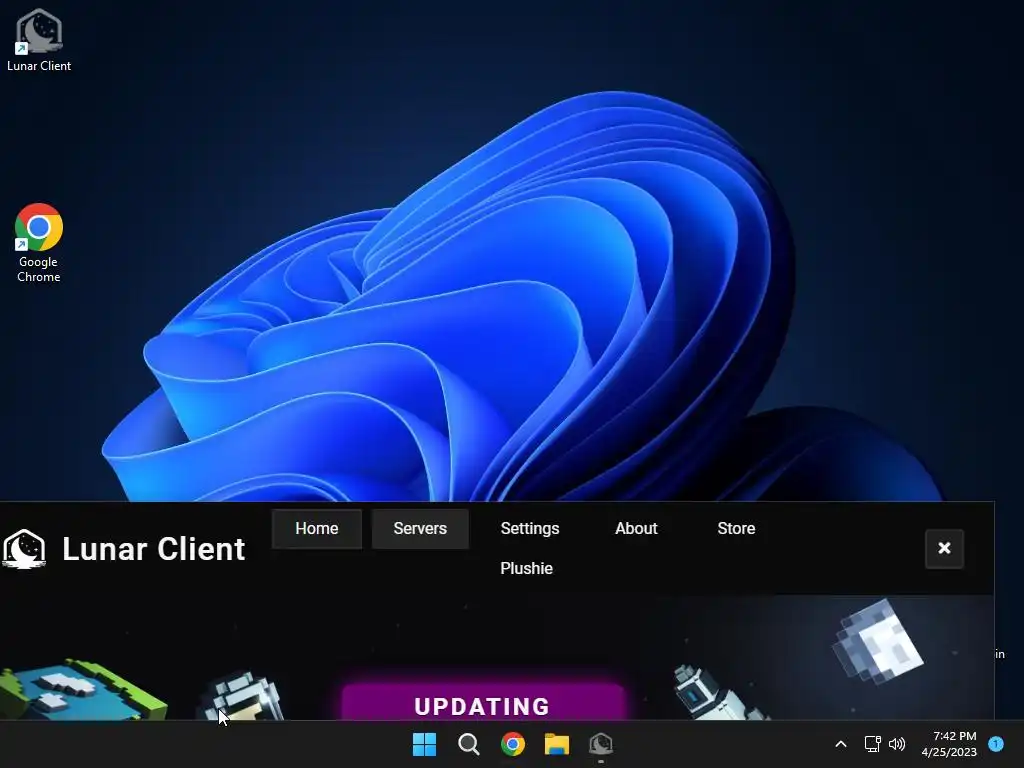Launch Chrome from the taskbar

pos(513,744)
